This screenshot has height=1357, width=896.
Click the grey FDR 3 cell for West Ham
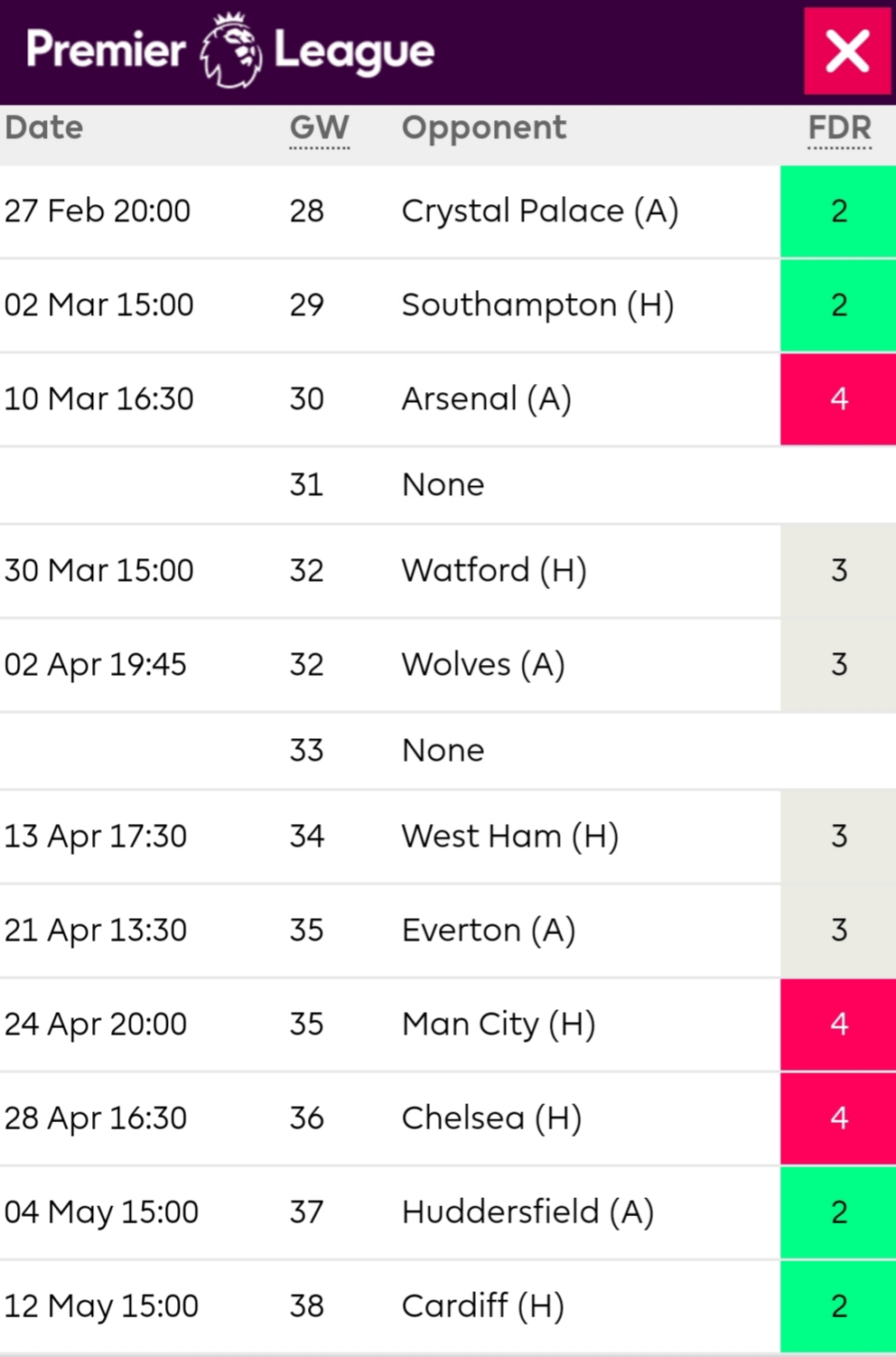(838, 837)
